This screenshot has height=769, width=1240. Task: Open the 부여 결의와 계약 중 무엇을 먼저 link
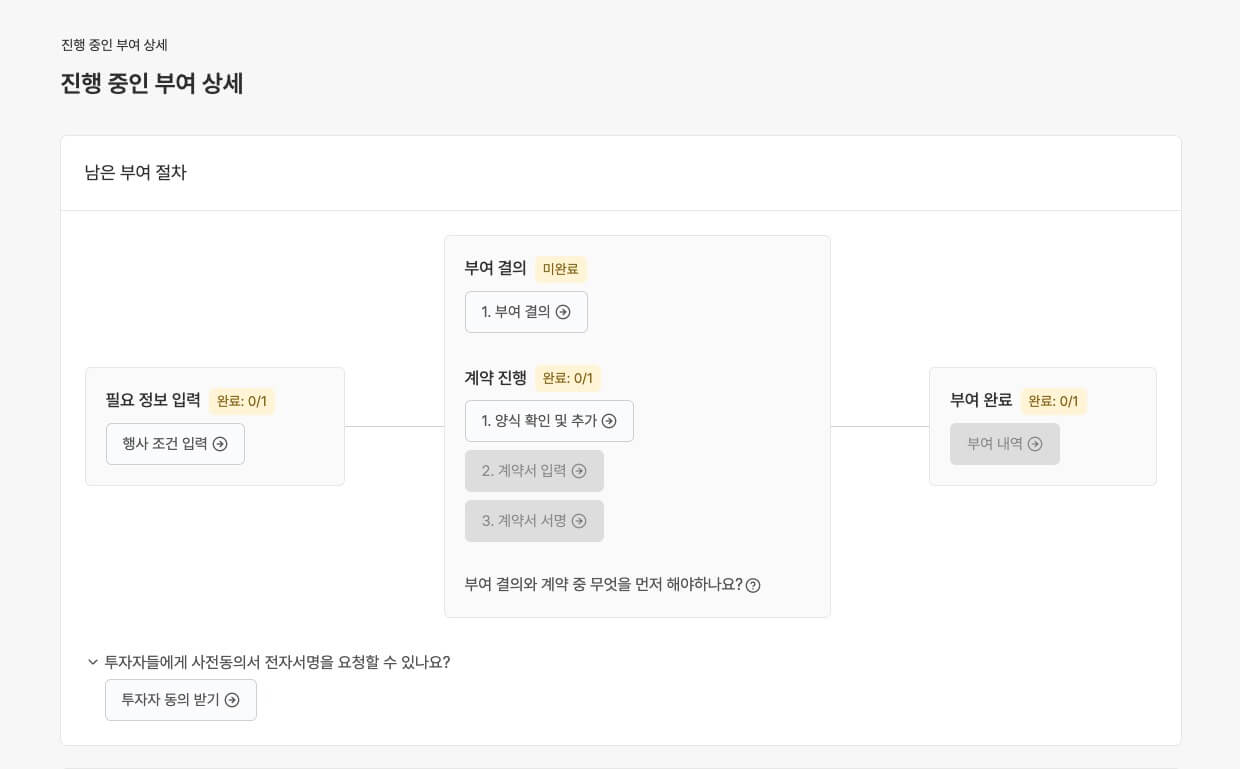point(603,584)
